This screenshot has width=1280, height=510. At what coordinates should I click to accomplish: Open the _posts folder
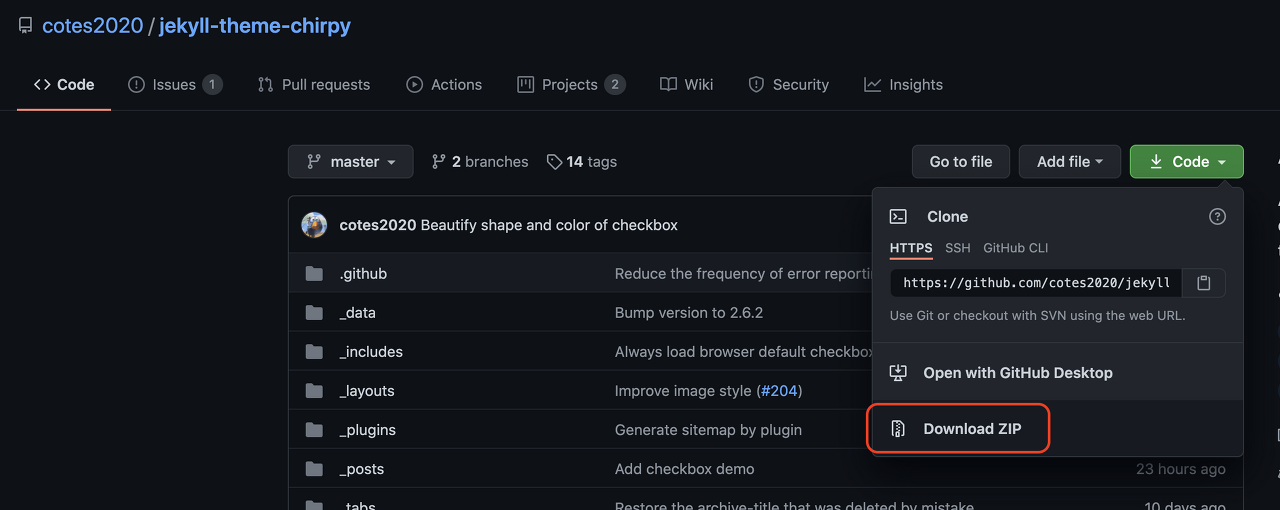click(362, 469)
